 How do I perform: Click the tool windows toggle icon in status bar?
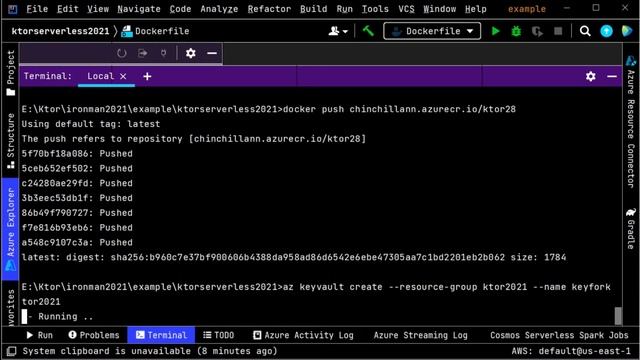[11, 351]
